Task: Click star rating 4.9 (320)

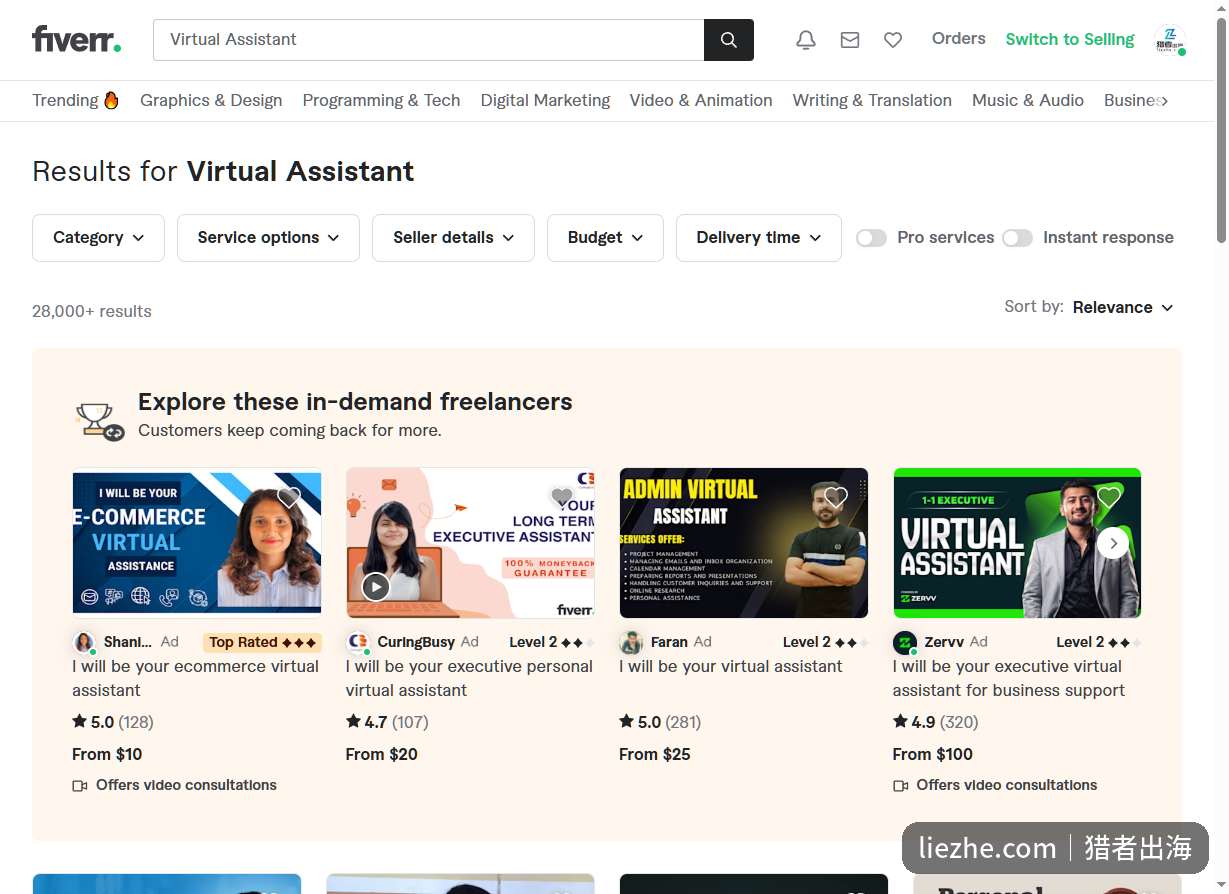Action: [x=935, y=722]
